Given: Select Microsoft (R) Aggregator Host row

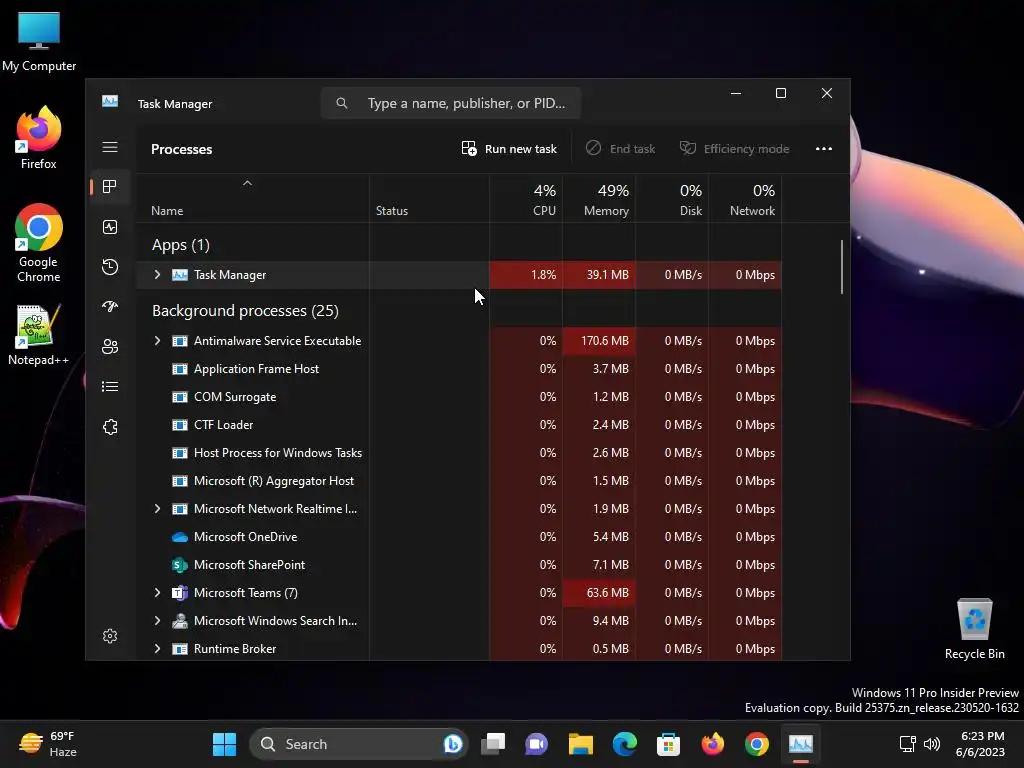Looking at the screenshot, I should 458,481.
